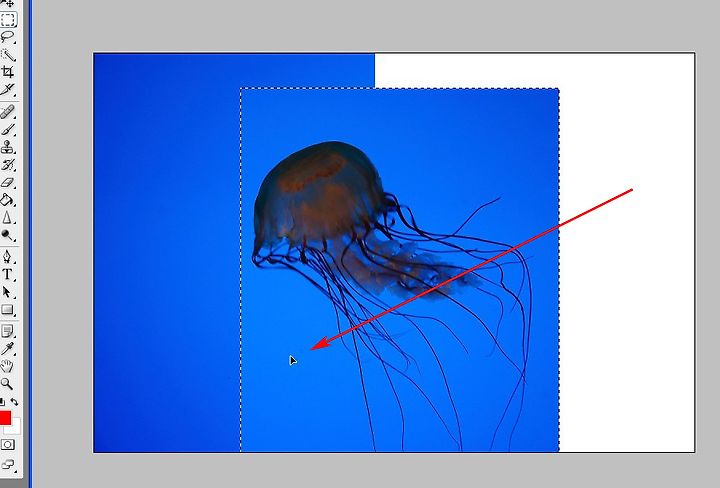This screenshot has width=720, height=488.
Task: Select the Paint Bucket tool
Action: tap(8, 200)
